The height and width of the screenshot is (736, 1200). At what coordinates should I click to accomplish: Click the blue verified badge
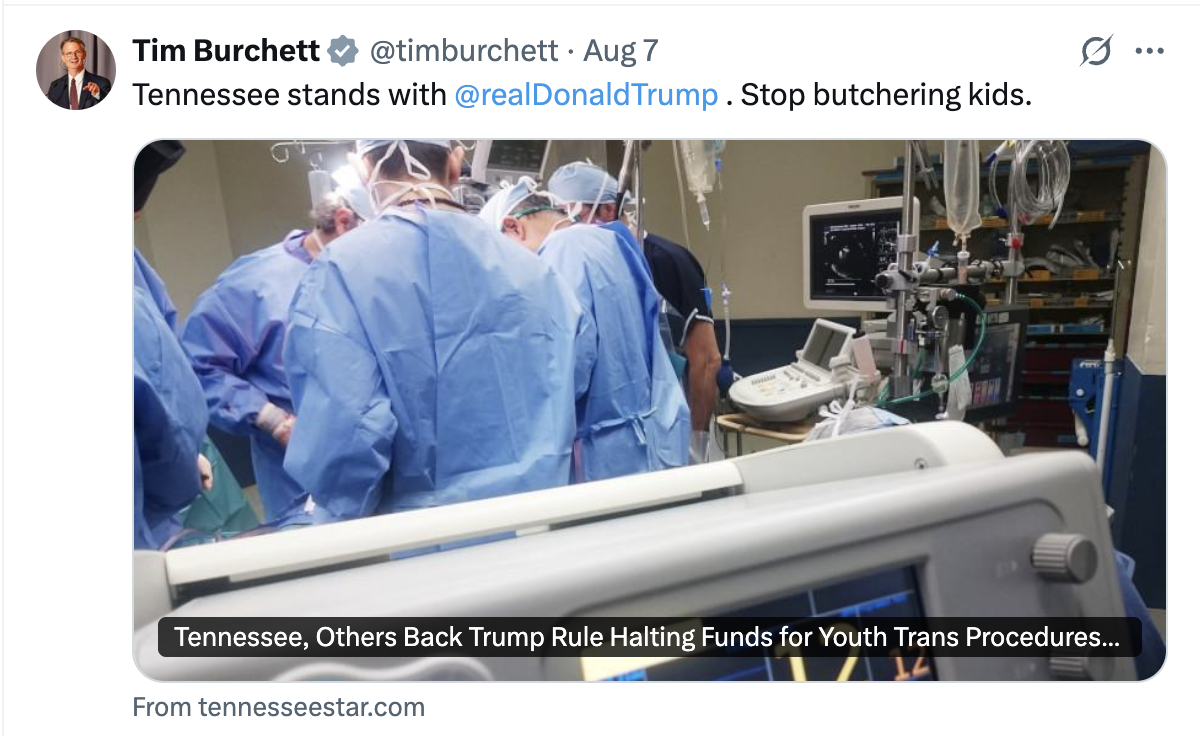[343, 50]
